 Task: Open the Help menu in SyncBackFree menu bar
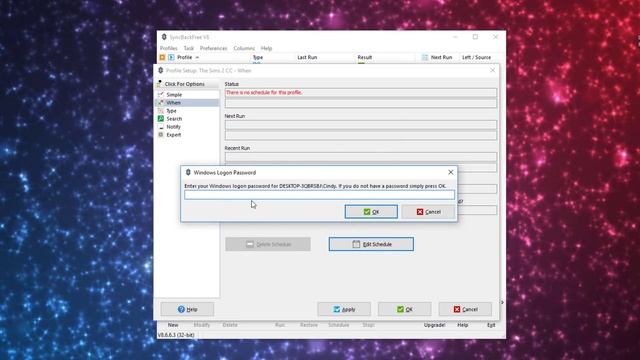[x=267, y=48]
